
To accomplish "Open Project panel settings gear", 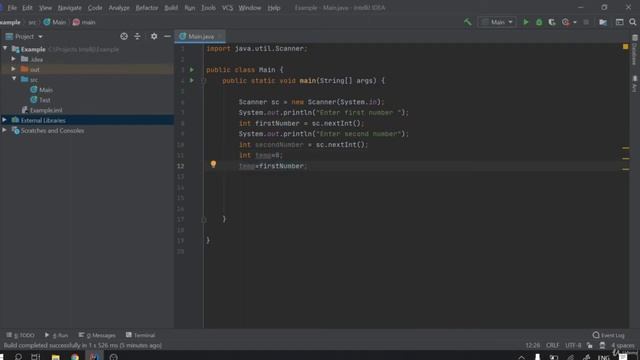I will click(154, 36).
